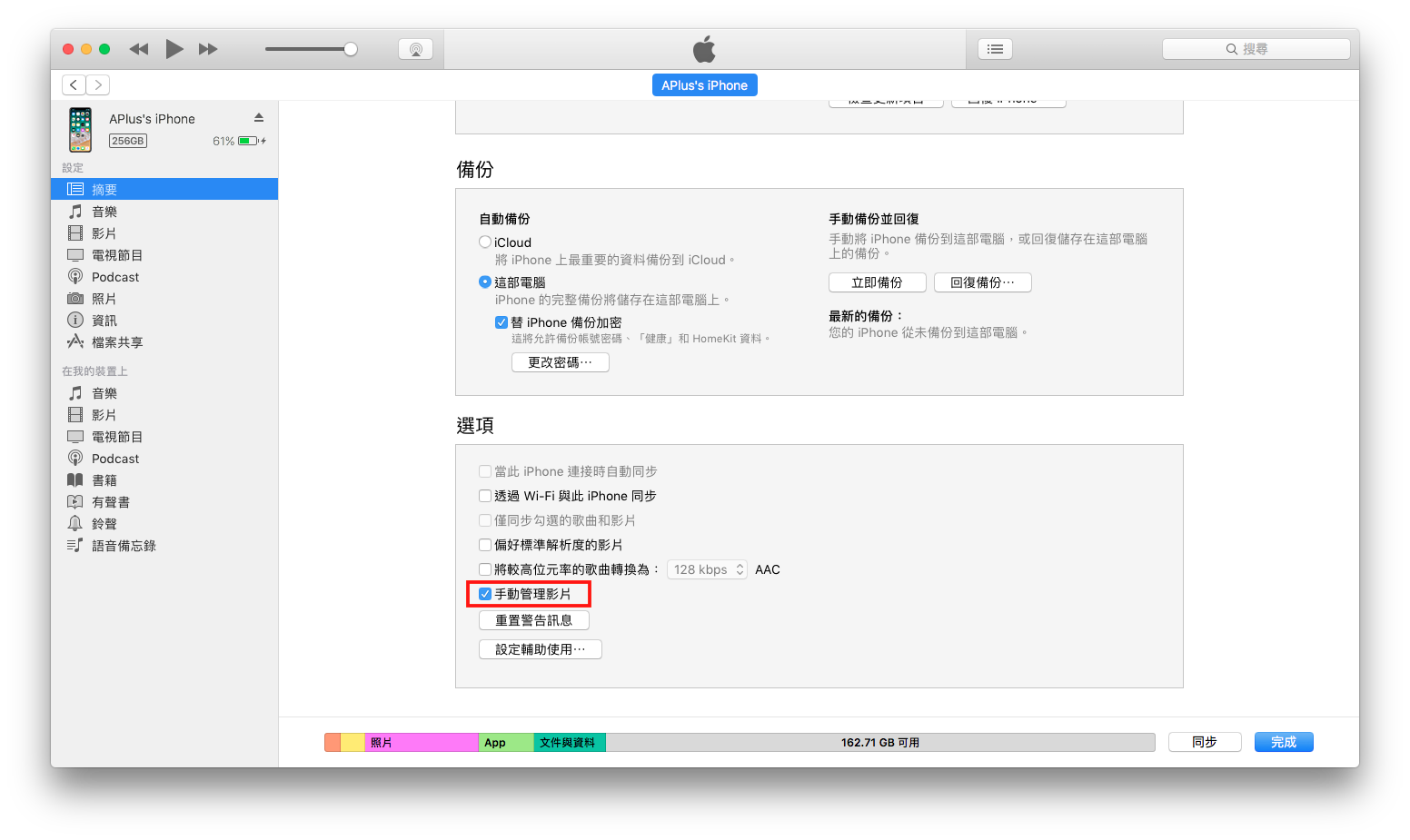Click the 立即備份 button
Viewport: 1410px width, 840px height.
pos(877,282)
